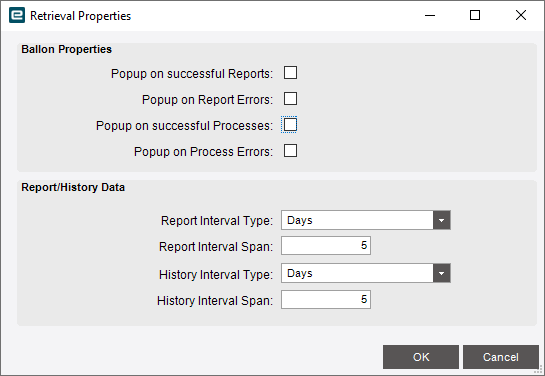Click the Popup on successful Reports label
Image resolution: width=545 pixels, height=376 pixels.
[192, 74]
